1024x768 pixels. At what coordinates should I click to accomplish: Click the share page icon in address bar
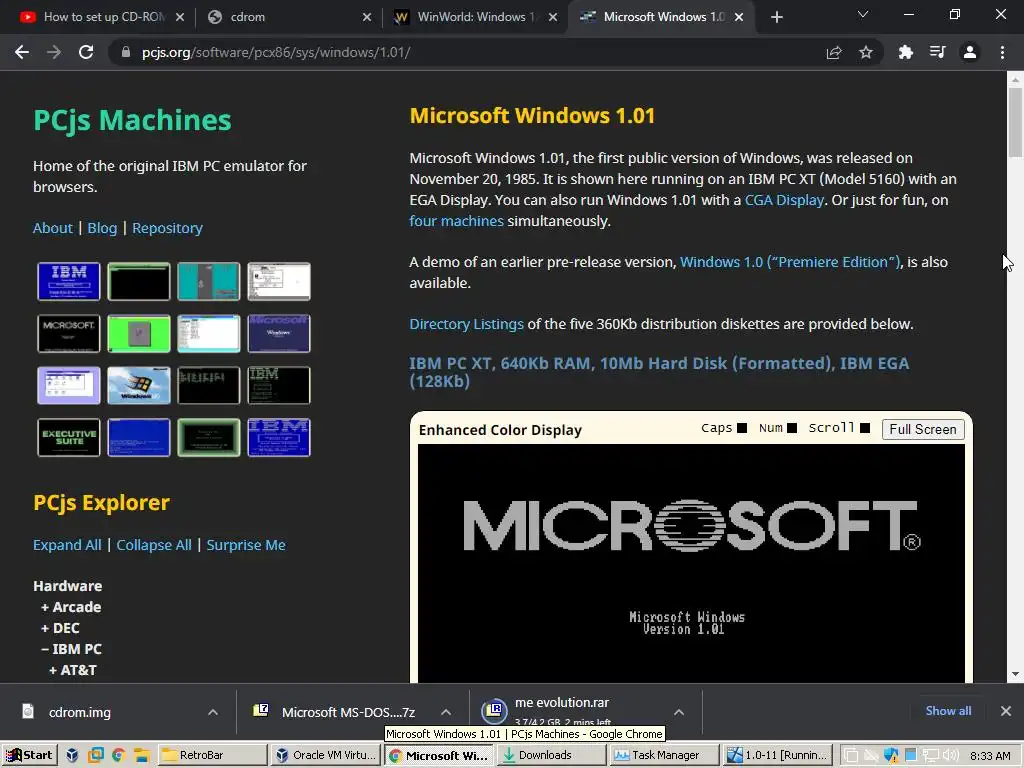coord(834,52)
